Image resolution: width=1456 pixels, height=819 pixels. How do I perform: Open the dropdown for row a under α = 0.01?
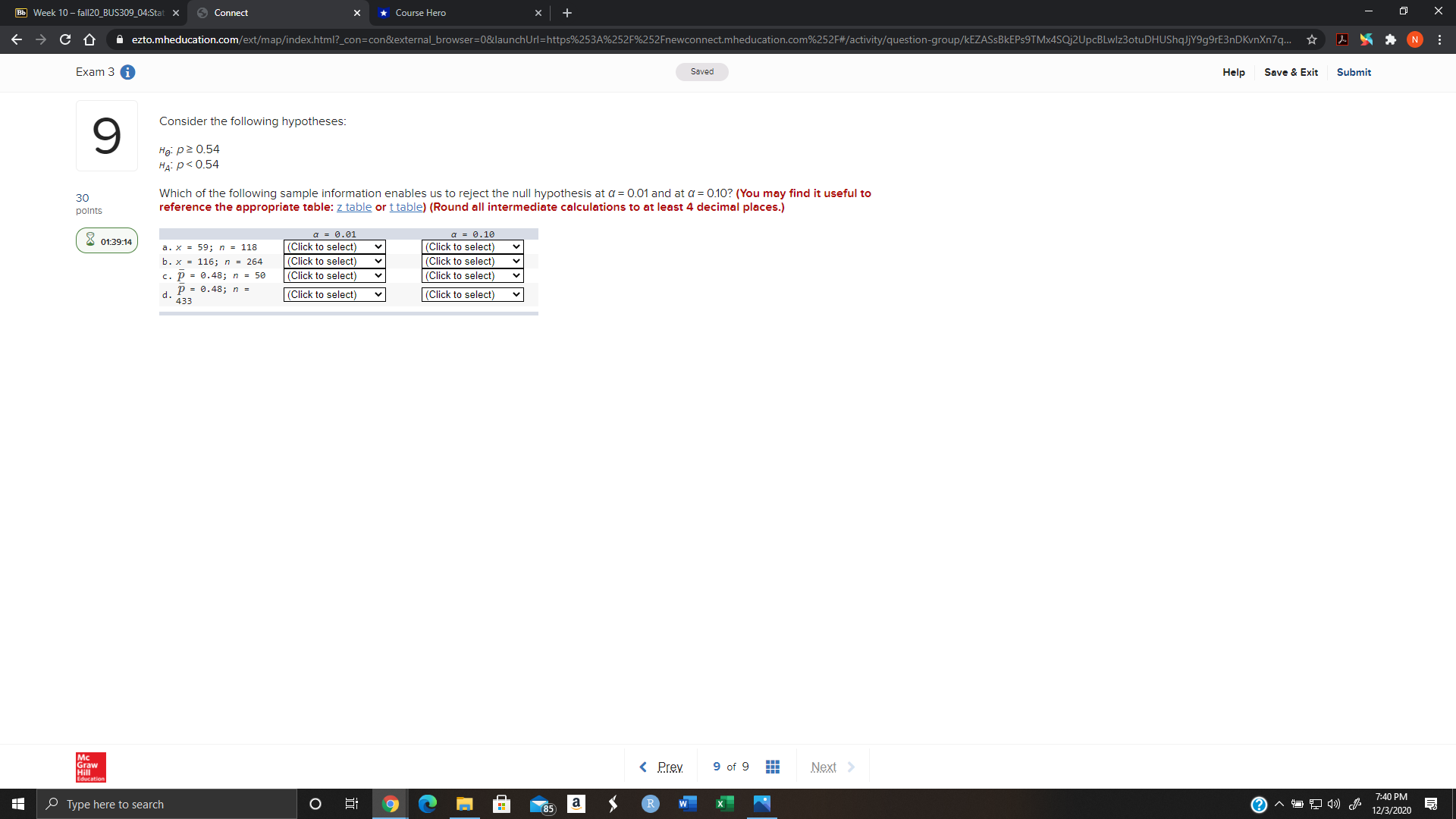[x=334, y=246]
